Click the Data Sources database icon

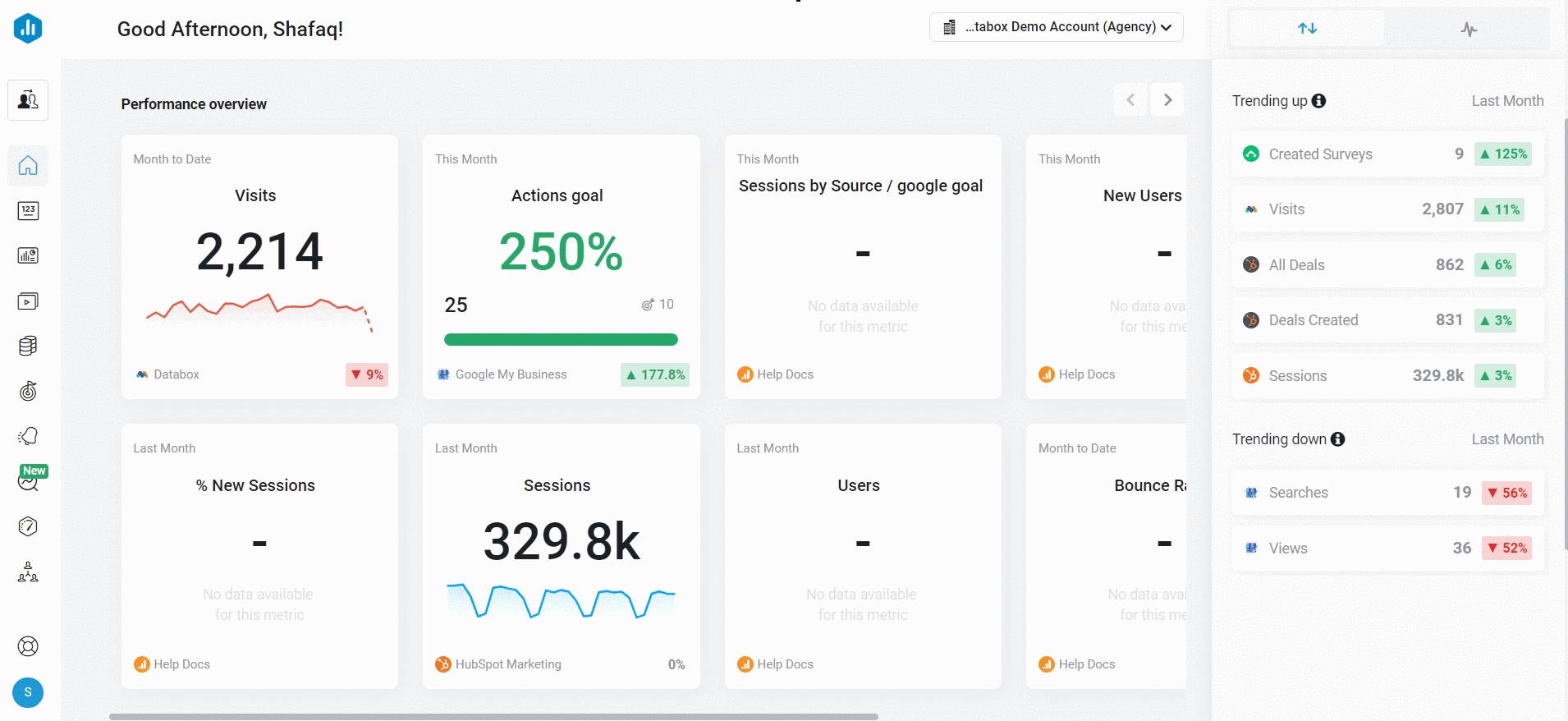[x=28, y=346]
